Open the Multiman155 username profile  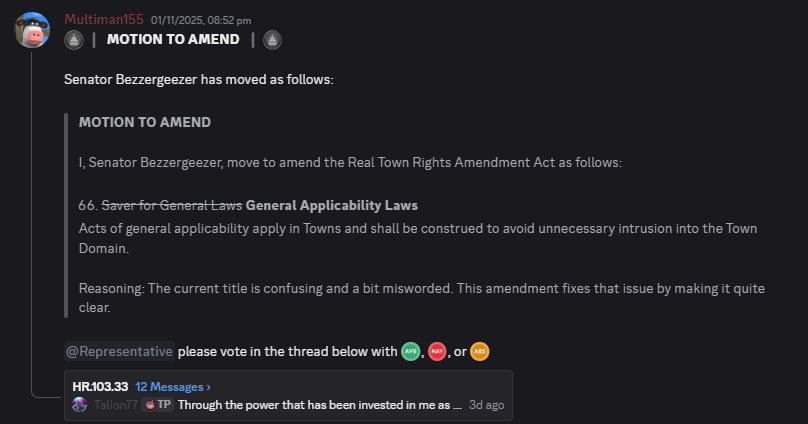coord(104,20)
